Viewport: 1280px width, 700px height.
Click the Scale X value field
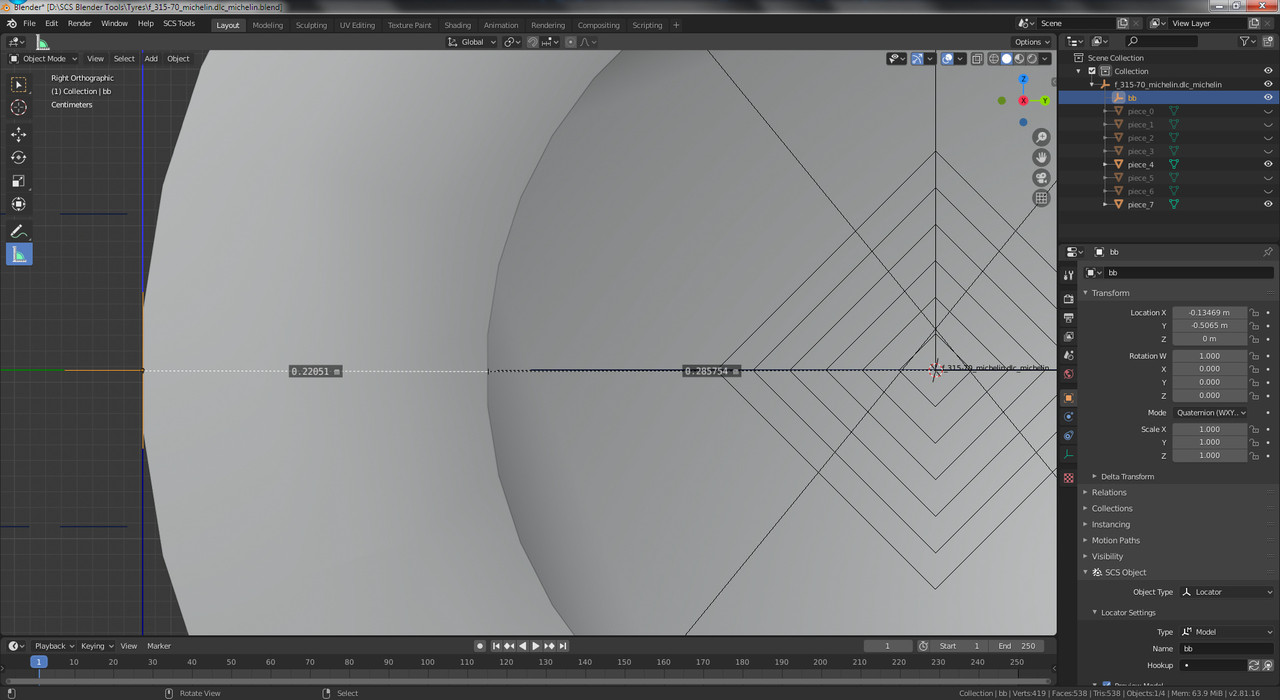(1210, 429)
